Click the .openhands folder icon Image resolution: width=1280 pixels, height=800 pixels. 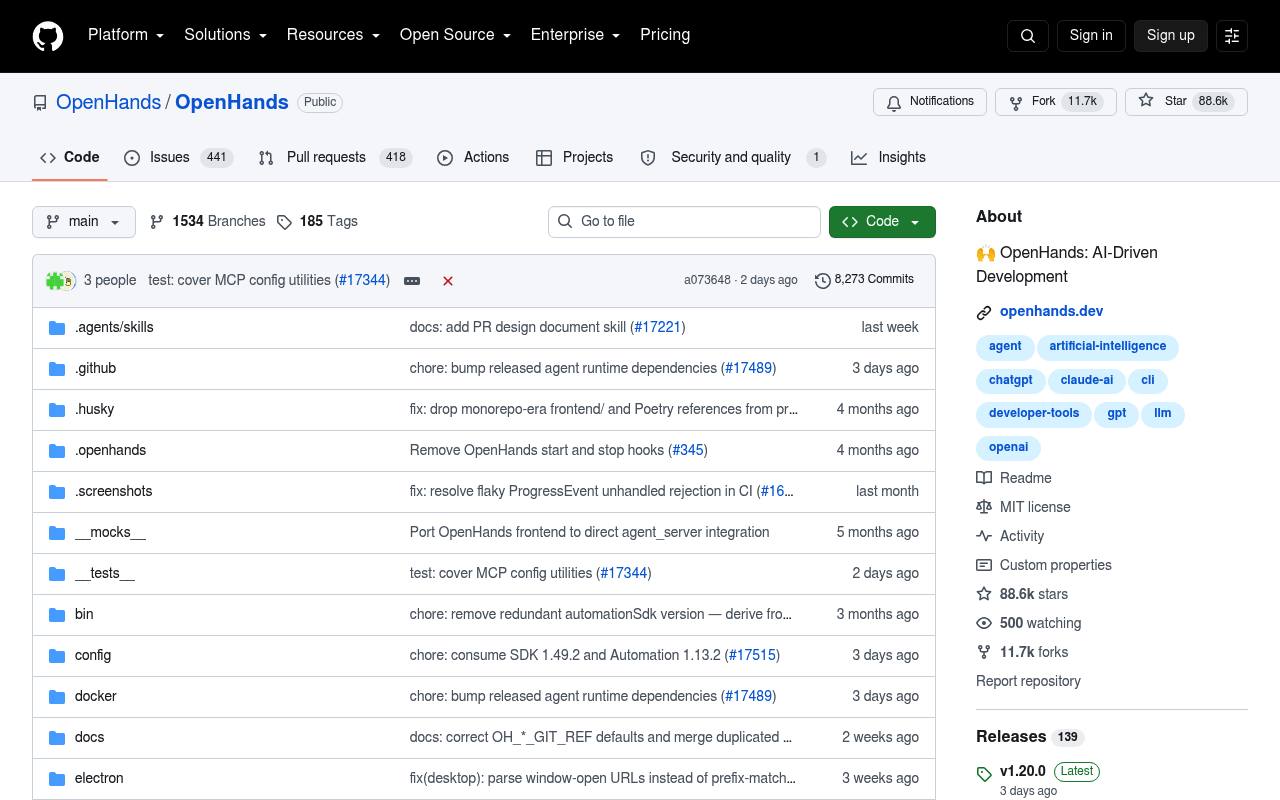point(57,451)
